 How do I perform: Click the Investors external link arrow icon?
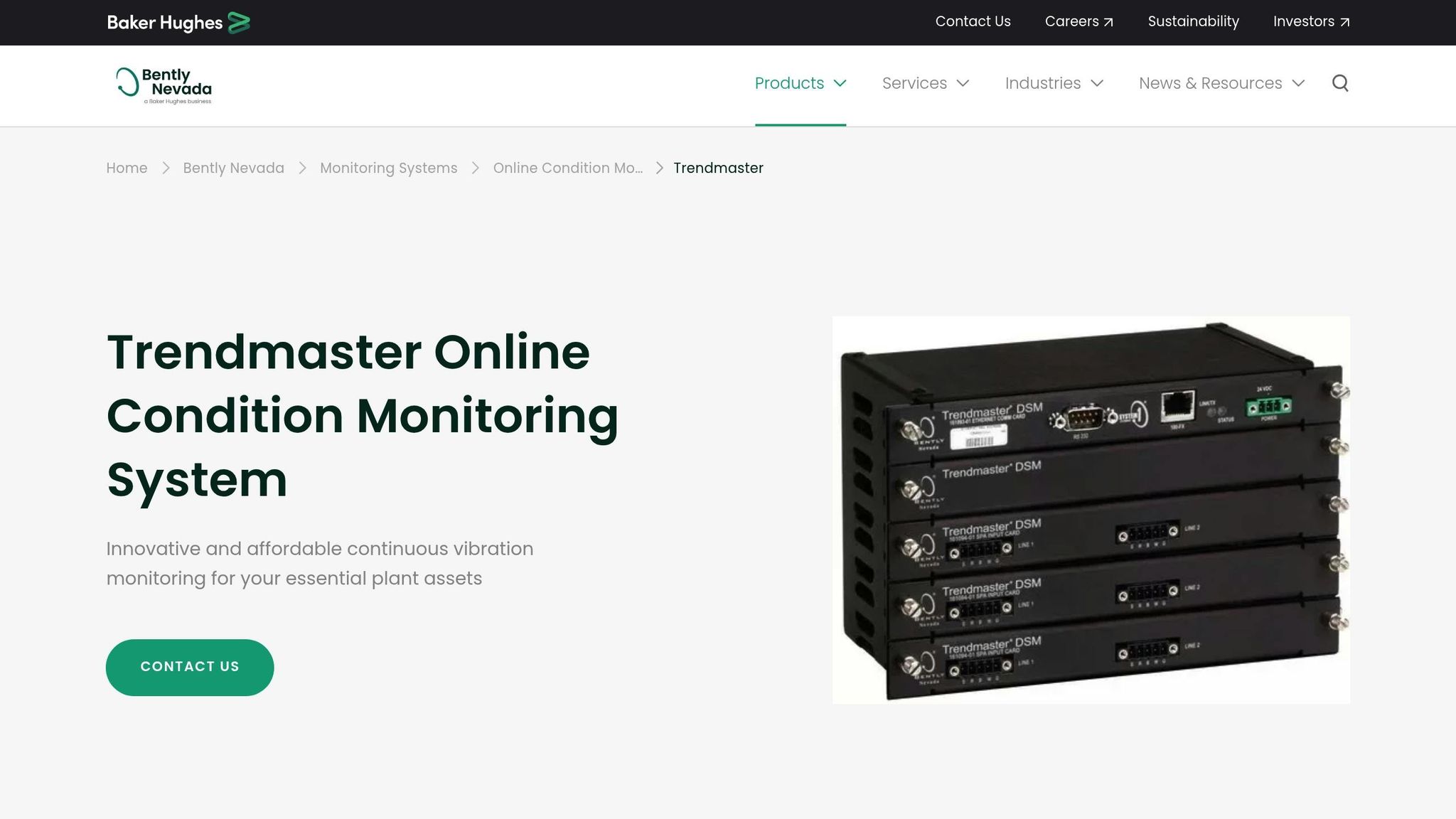1344,22
